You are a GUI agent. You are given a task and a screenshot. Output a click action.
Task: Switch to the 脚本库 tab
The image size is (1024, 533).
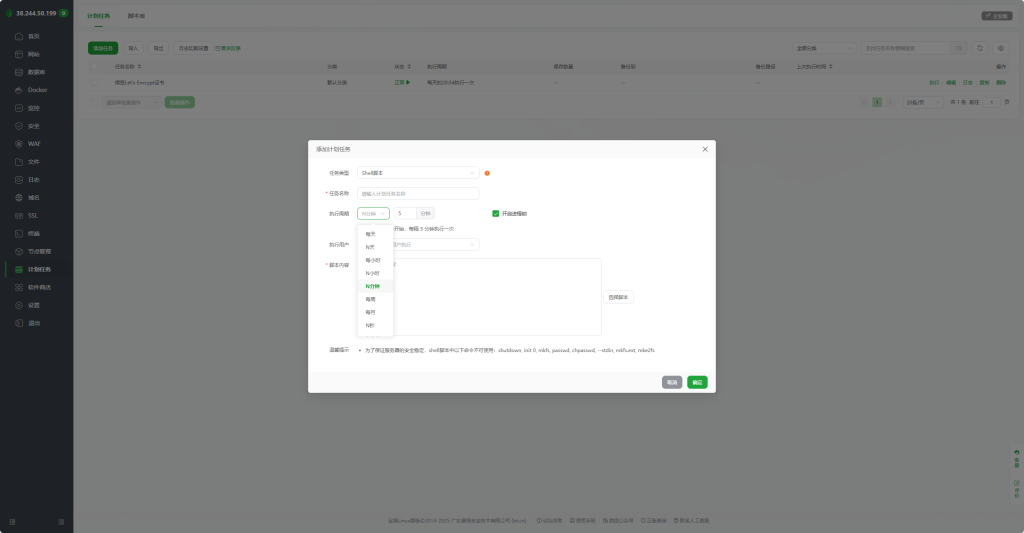coord(136,16)
